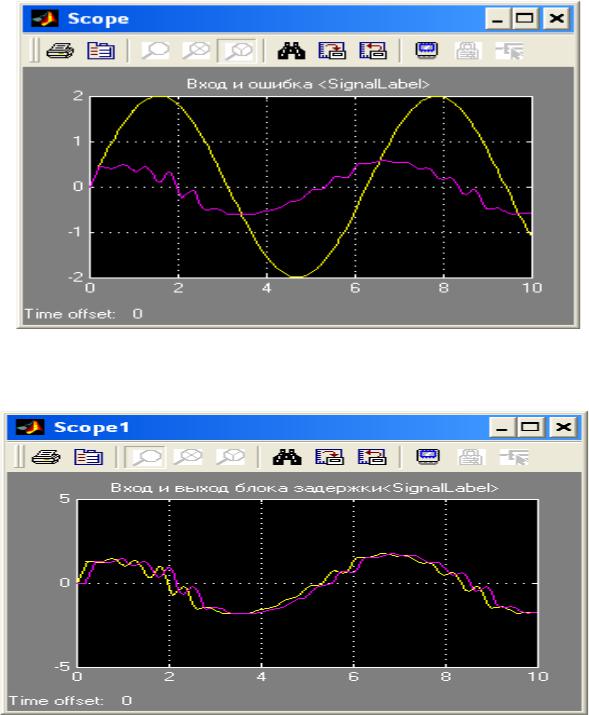The image size is (589, 715).
Task: Click the Print icon in Scope1 window
Action: [x=46, y=456]
